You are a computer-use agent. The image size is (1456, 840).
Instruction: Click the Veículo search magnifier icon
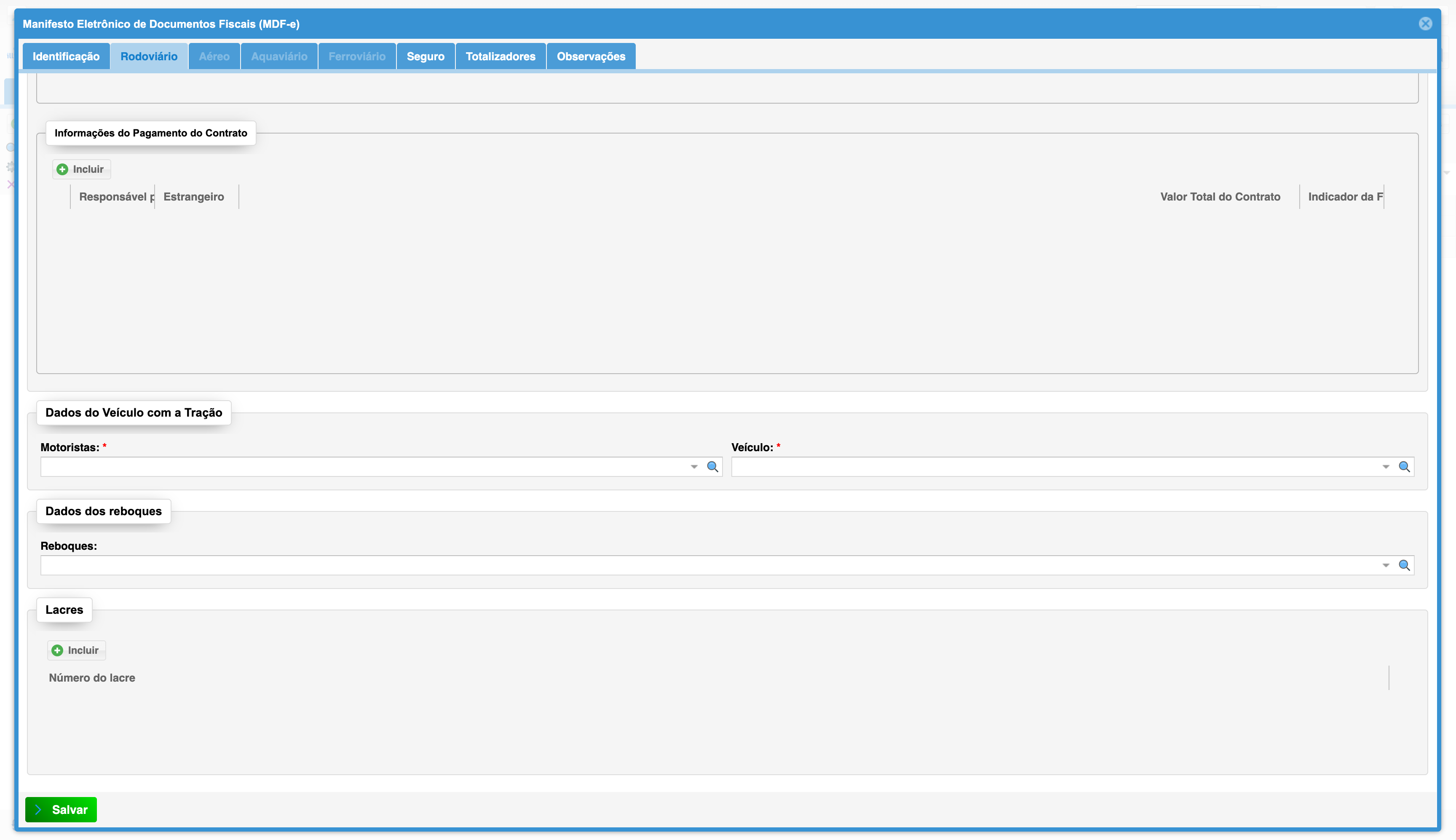click(x=1404, y=467)
